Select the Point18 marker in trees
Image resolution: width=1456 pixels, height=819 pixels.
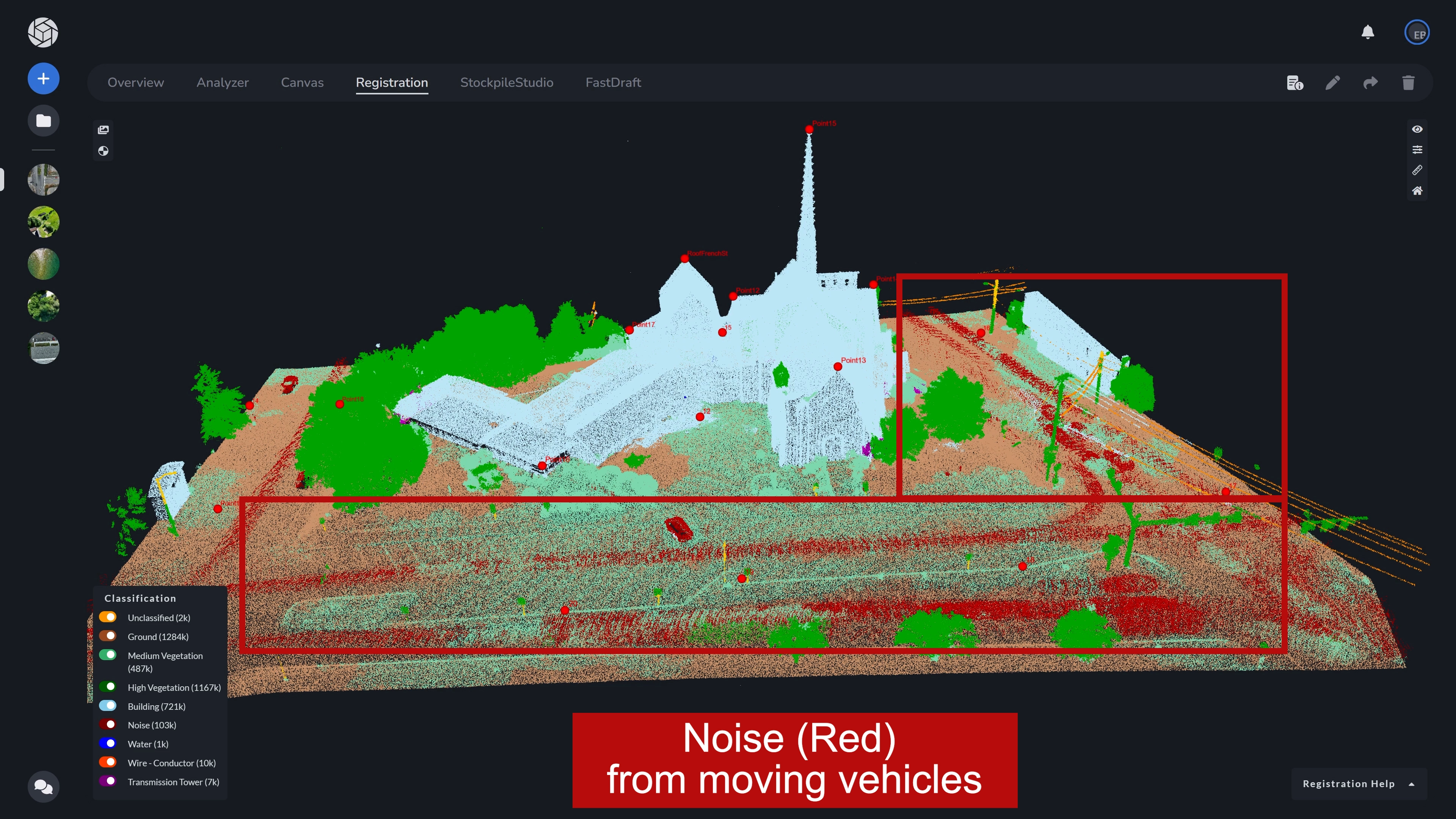coord(340,404)
